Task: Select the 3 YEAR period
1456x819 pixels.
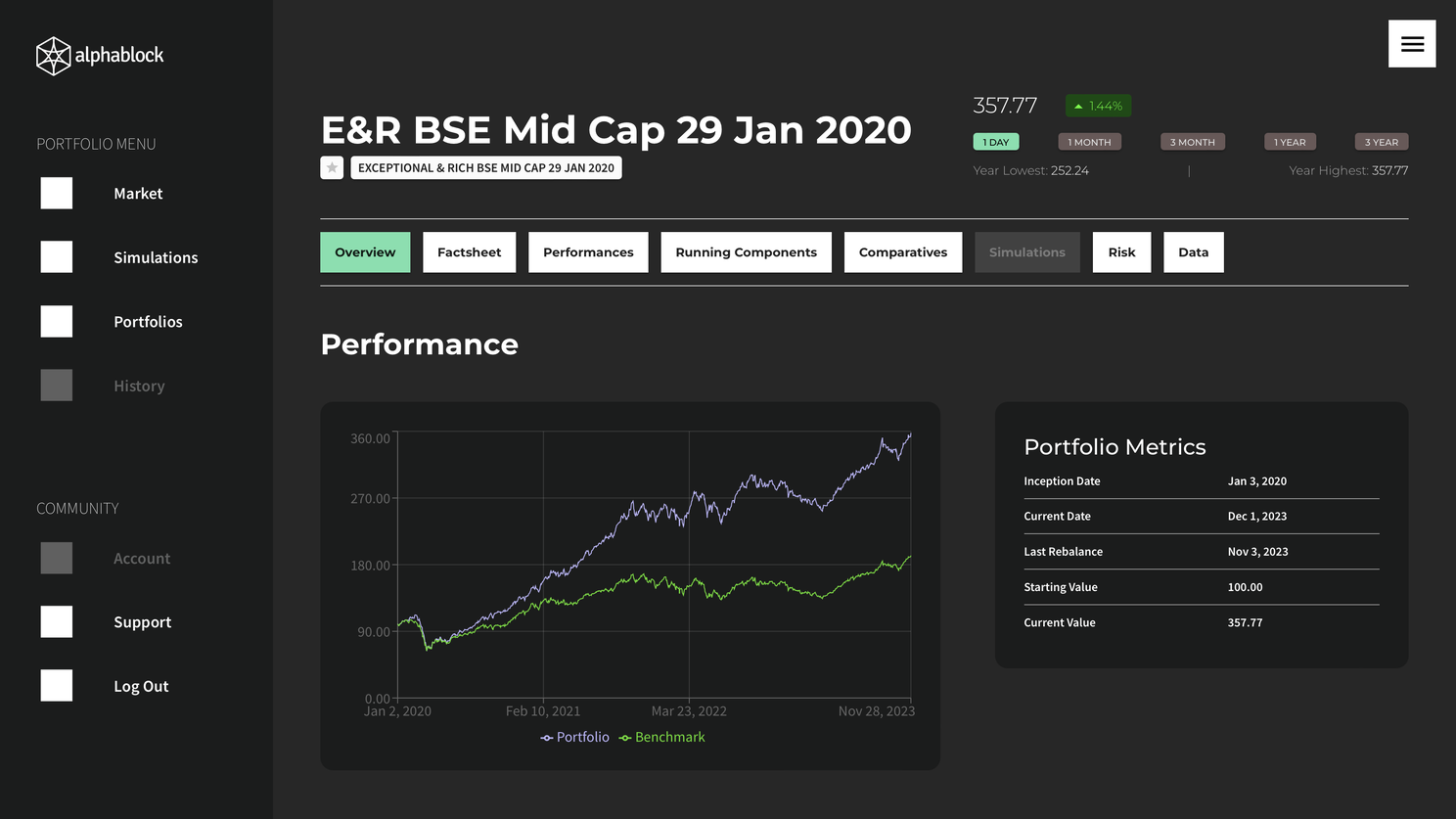Action: [1381, 142]
